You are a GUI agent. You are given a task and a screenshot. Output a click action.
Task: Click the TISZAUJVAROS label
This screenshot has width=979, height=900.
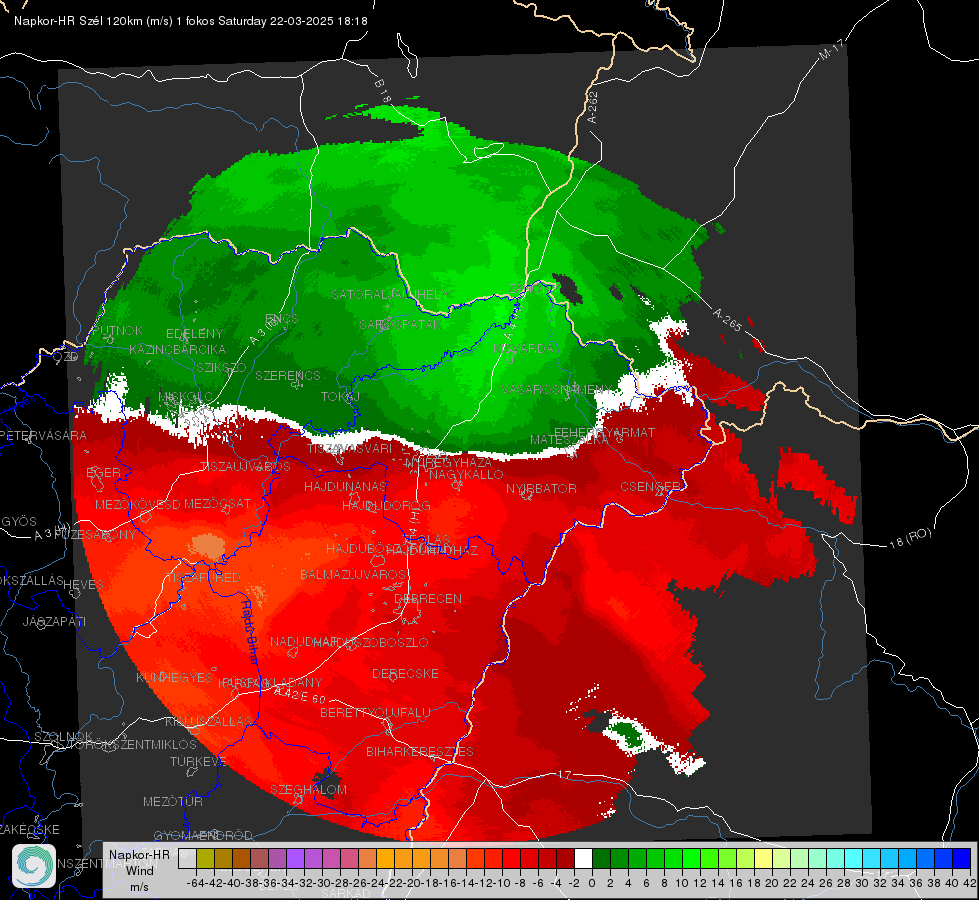pos(245,467)
